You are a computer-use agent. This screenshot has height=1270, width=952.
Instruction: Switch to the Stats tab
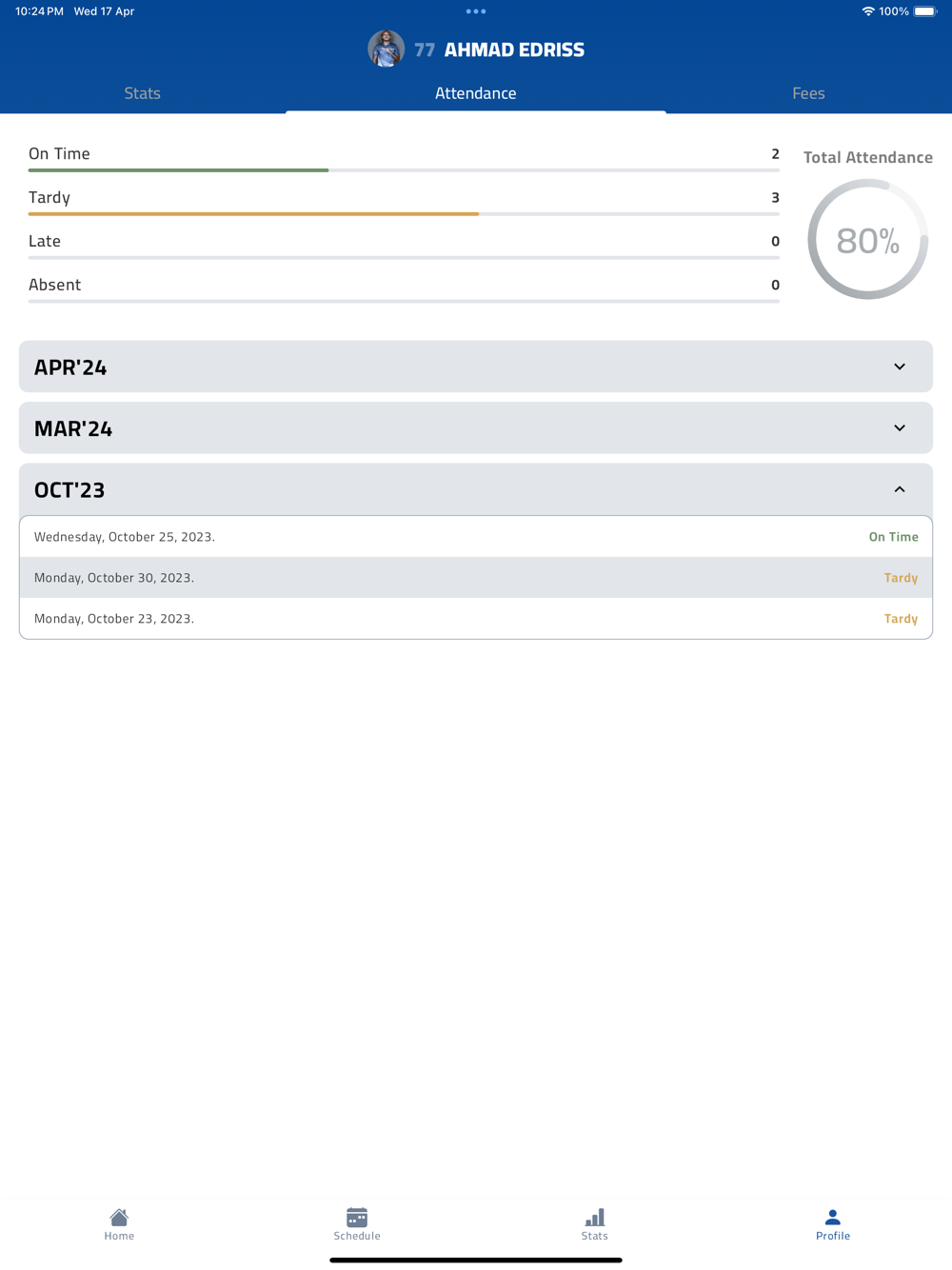pos(143,93)
